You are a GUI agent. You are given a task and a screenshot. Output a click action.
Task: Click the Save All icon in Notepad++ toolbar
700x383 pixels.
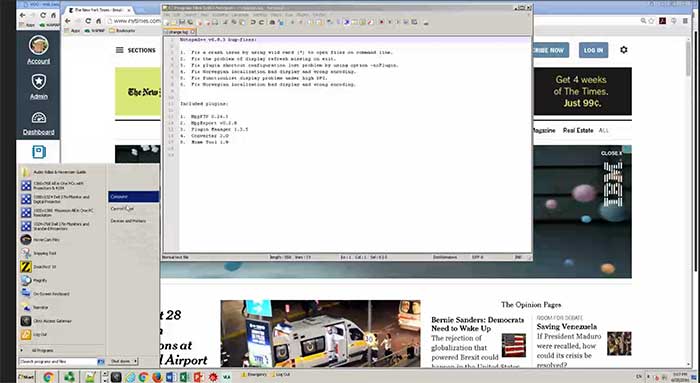[x=190, y=22]
